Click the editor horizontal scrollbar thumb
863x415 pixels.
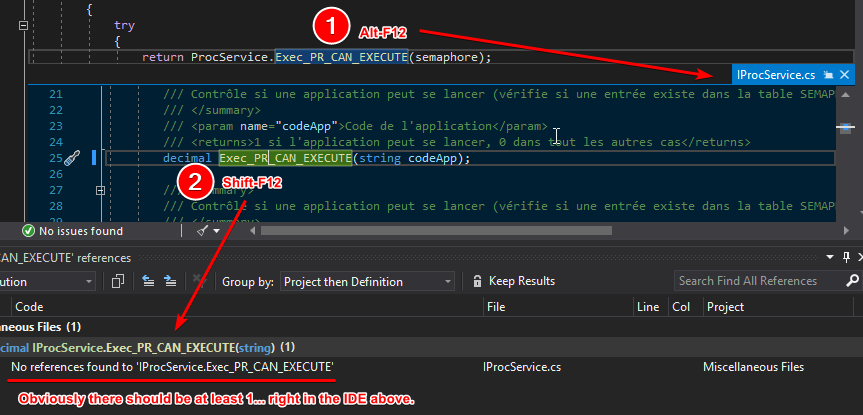tap(436, 231)
